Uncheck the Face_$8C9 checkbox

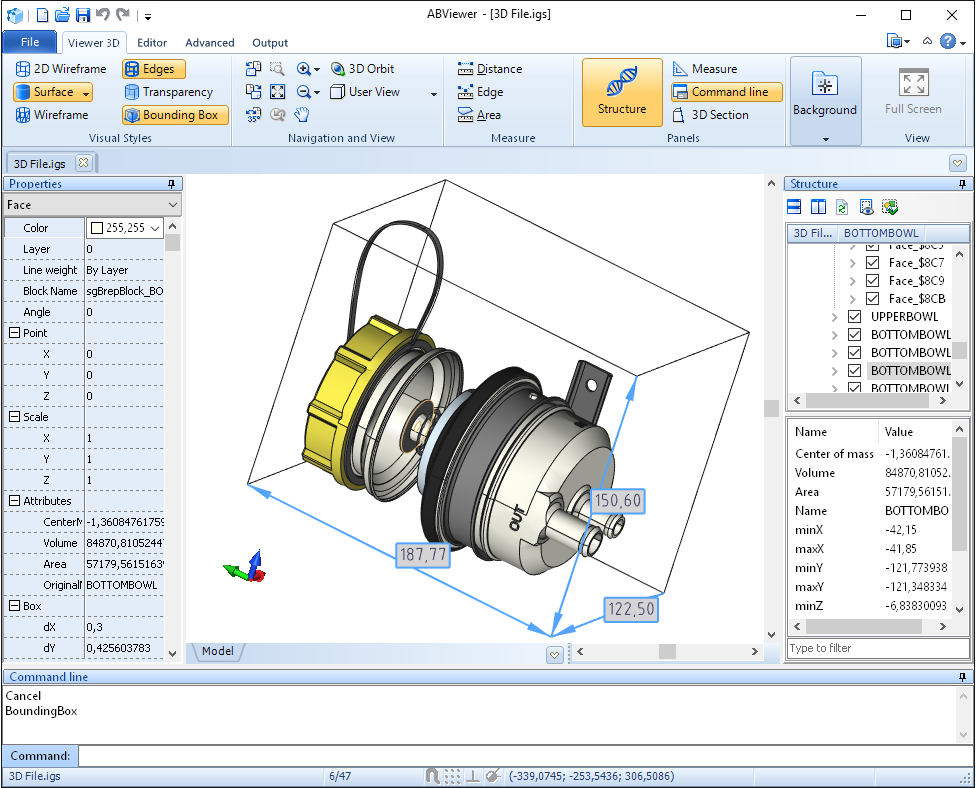(872, 281)
